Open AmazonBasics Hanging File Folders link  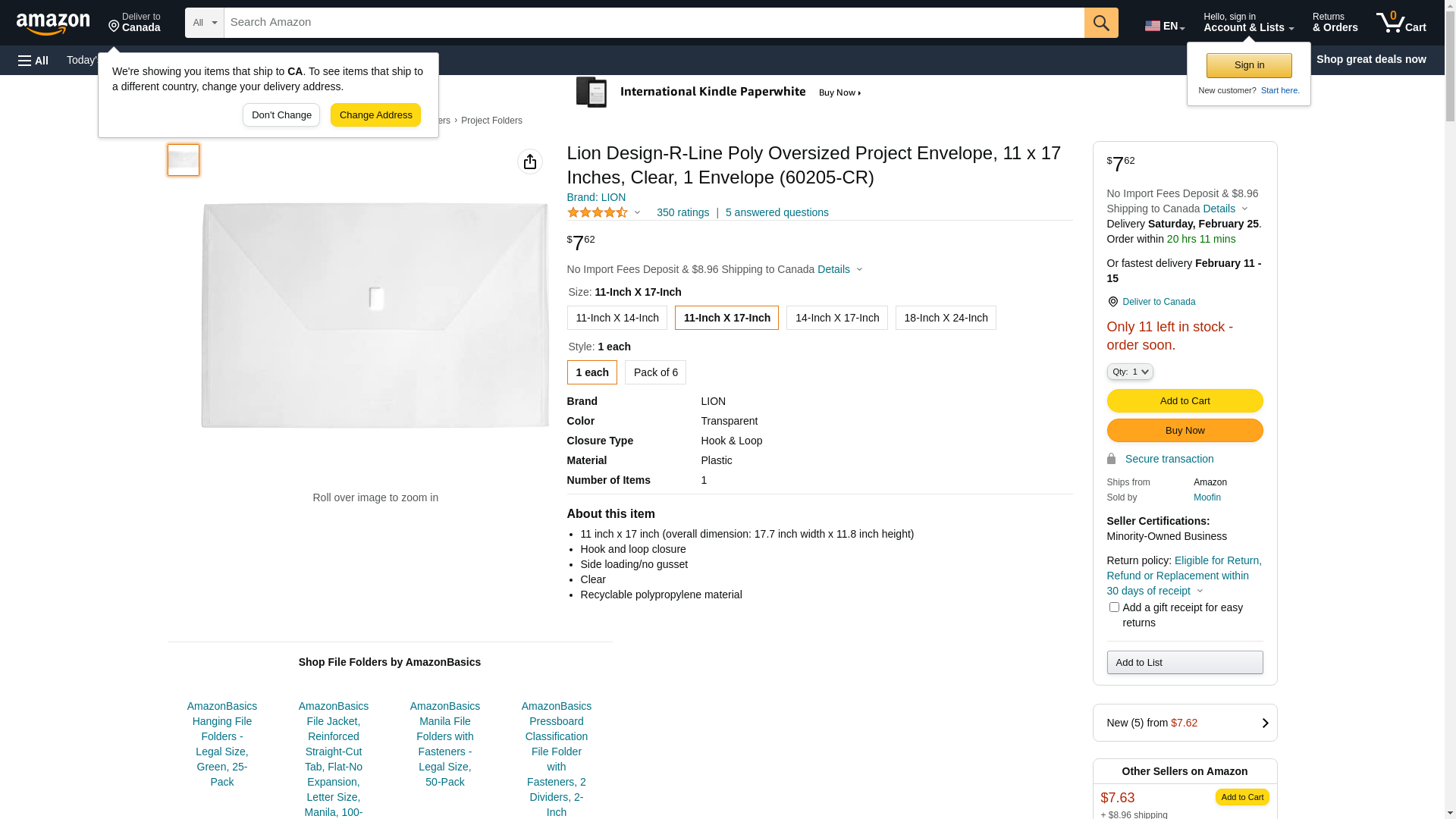[222, 744]
